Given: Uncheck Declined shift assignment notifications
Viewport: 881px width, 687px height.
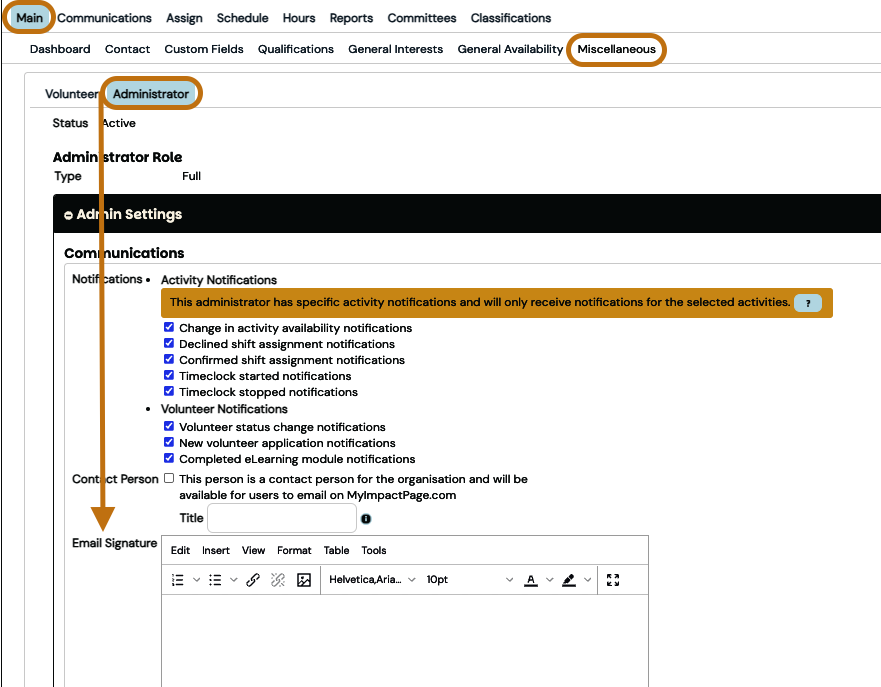Looking at the screenshot, I should pyautogui.click(x=169, y=344).
